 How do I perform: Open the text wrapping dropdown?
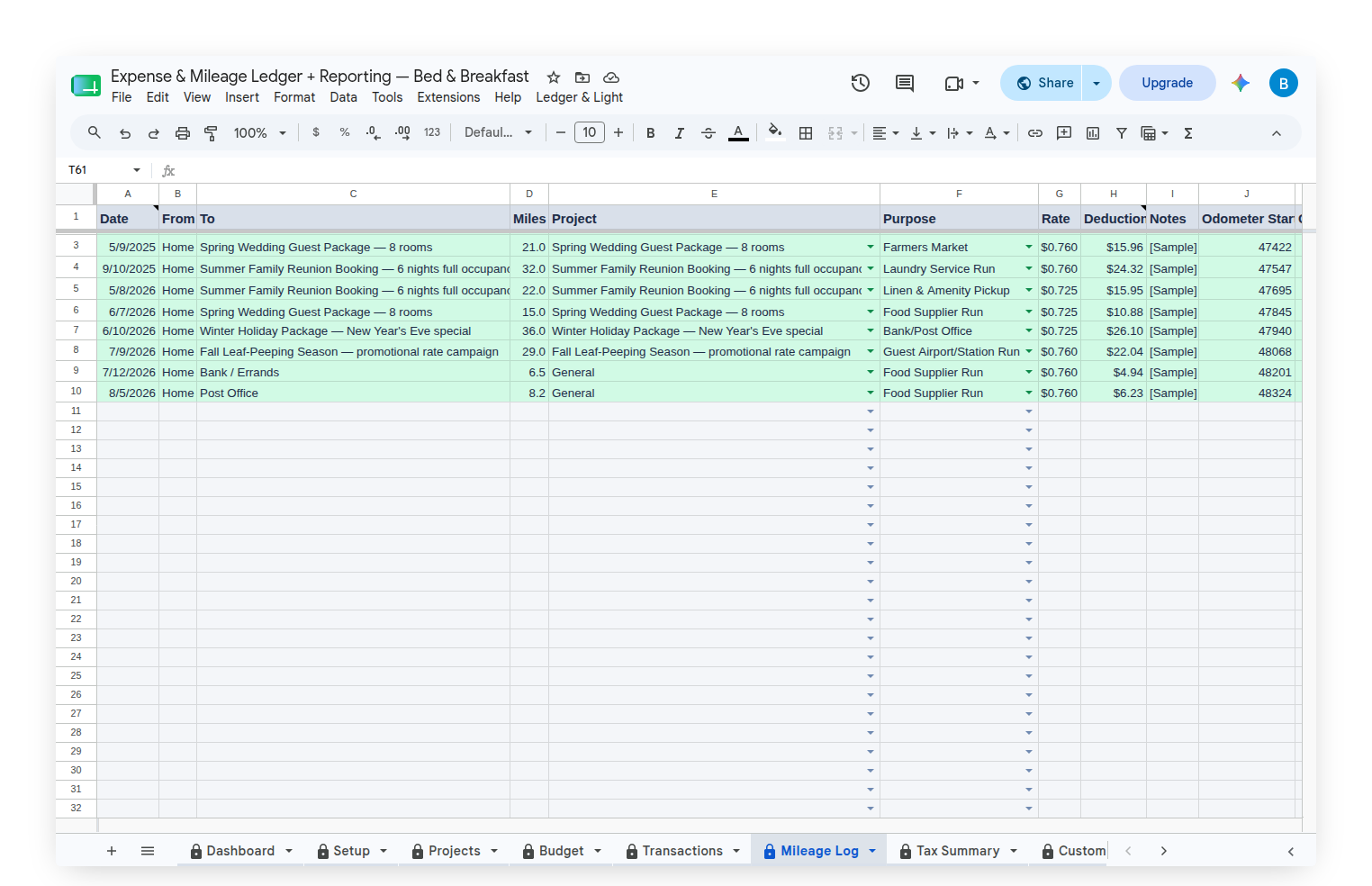(960, 133)
